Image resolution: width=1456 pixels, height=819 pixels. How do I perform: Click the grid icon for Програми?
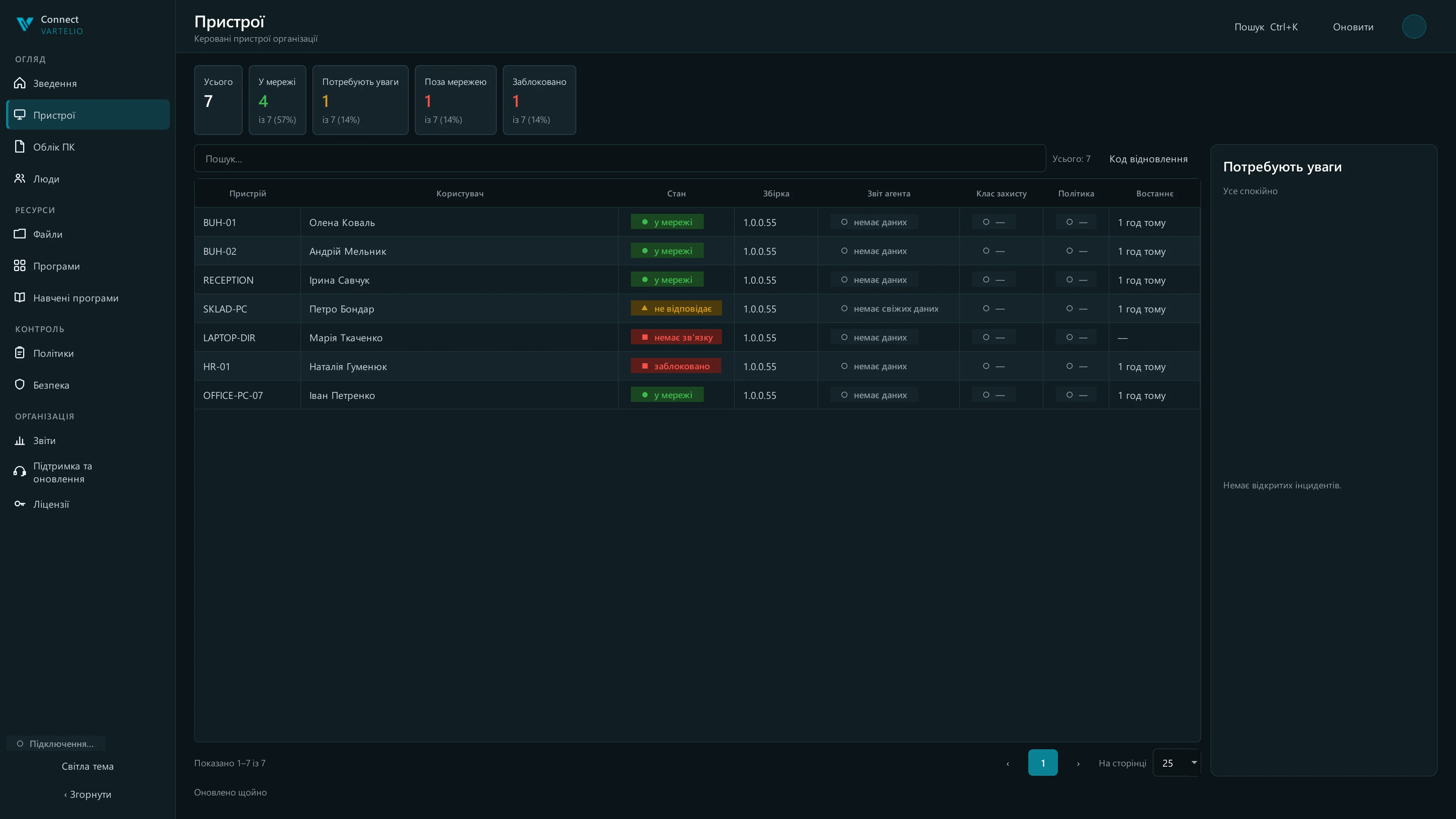(x=20, y=266)
